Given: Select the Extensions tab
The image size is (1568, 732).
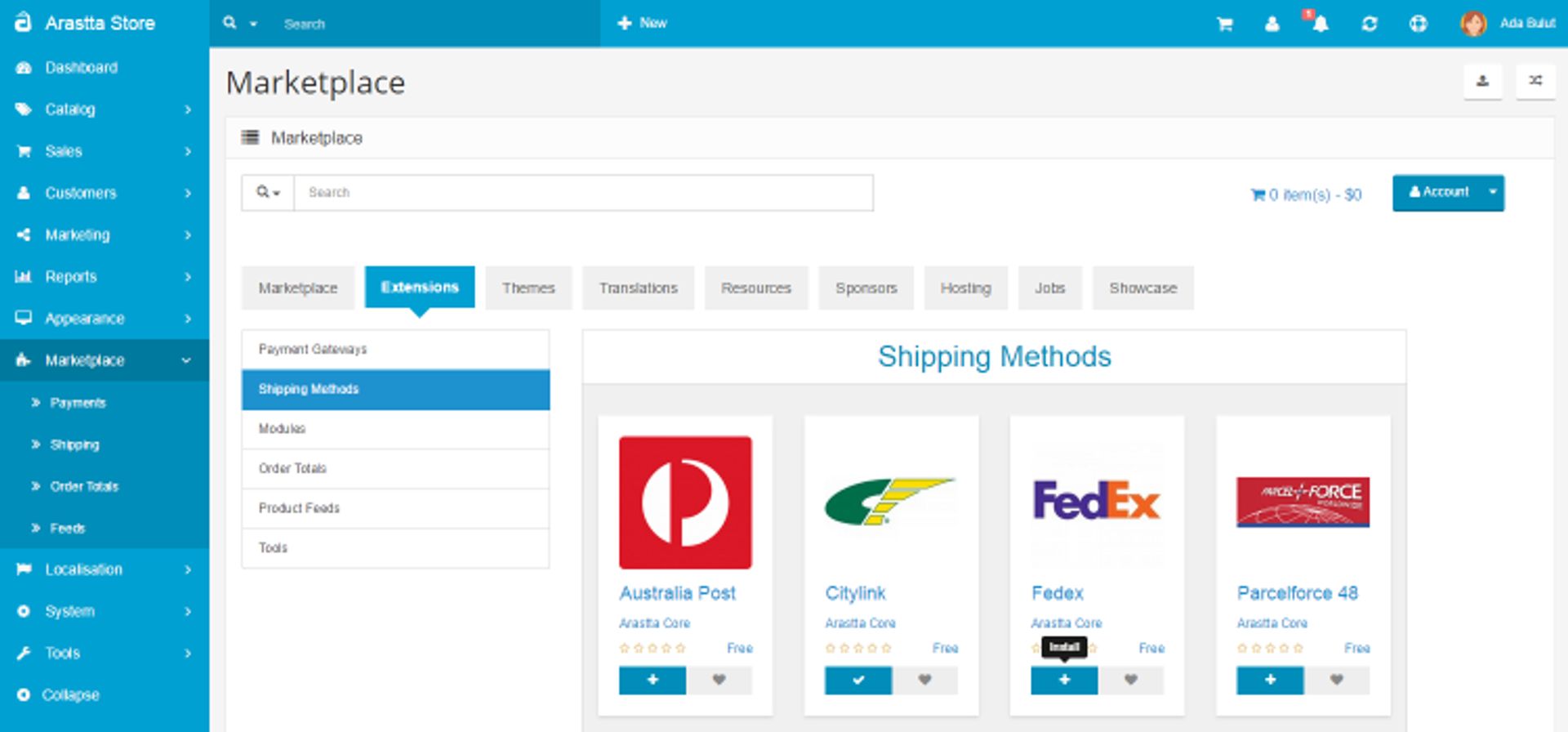Looking at the screenshot, I should tap(420, 287).
